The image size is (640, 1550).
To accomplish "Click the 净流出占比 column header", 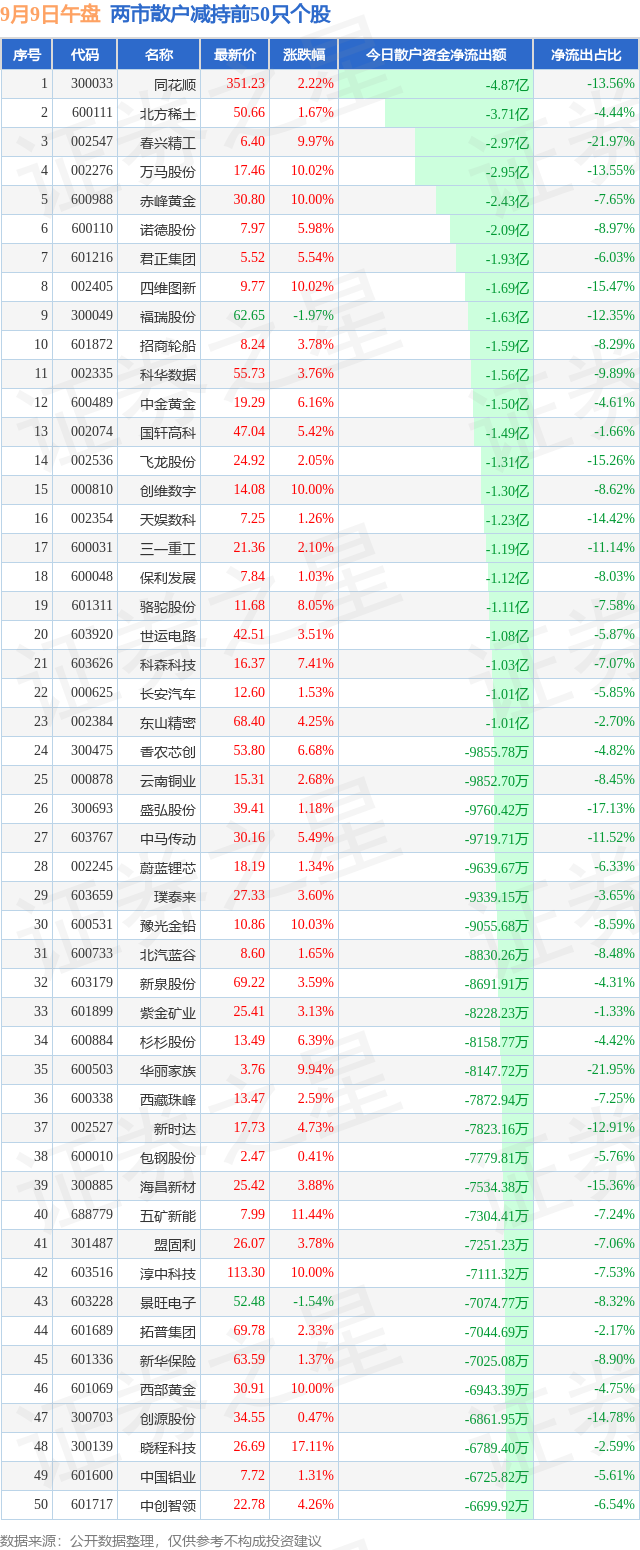I will tap(587, 55).
